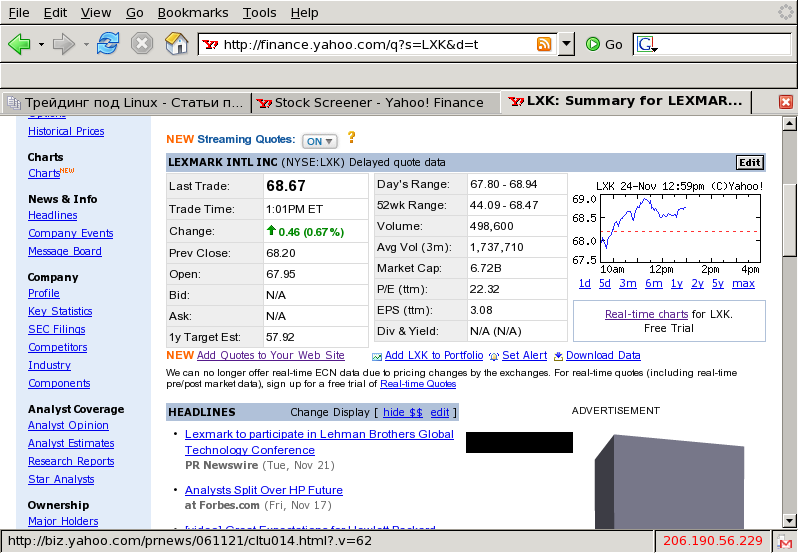
Task: Select the 5d chart range link
Action: pyautogui.click(x=605, y=283)
